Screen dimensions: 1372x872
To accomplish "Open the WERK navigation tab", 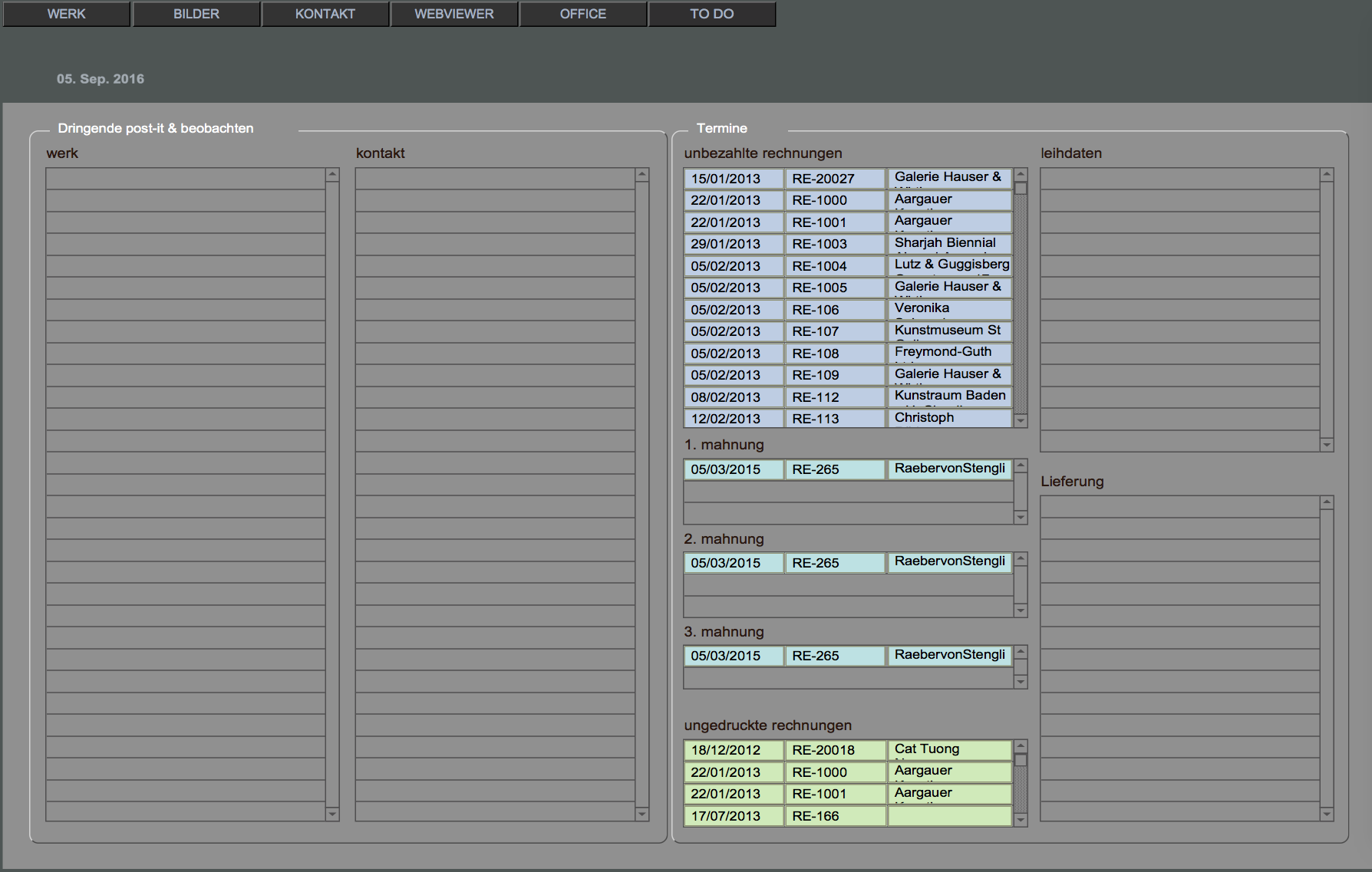I will 67,14.
